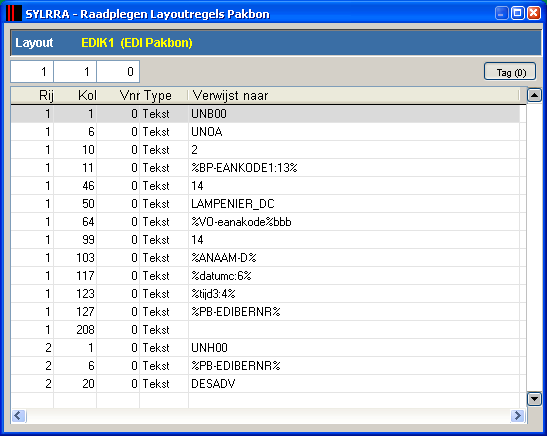
Task: Click the SYLRRA application icon in title bar
Action: coord(14,14)
